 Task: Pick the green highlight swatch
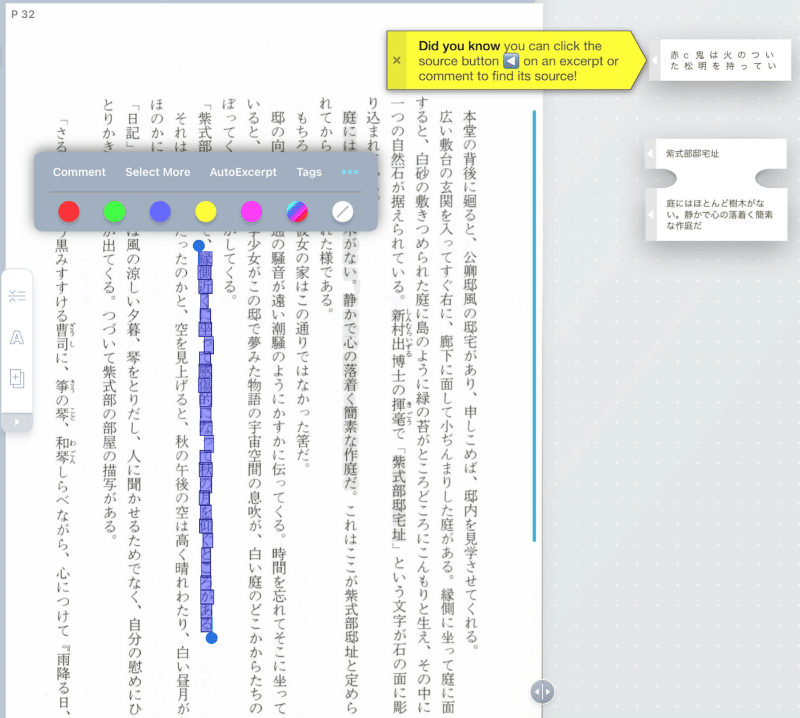114,211
